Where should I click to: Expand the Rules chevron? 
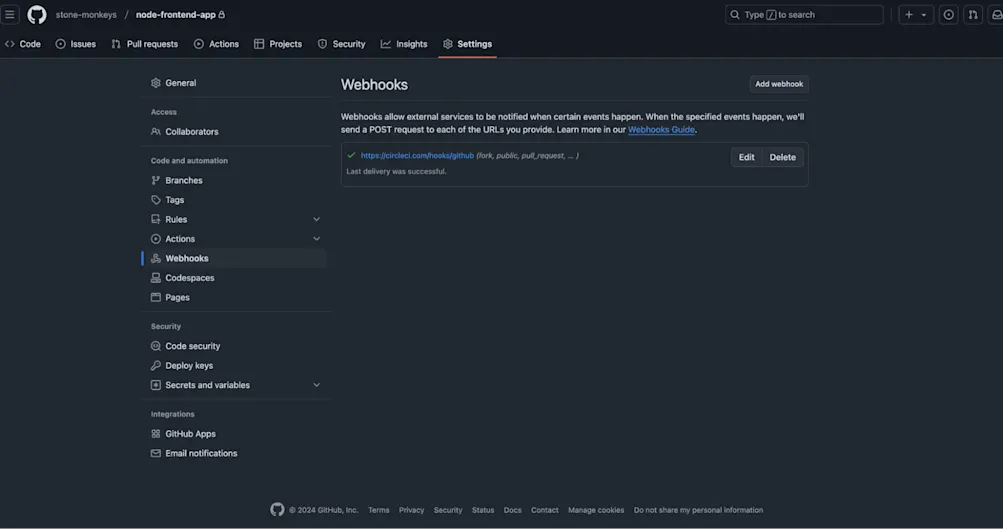pos(316,219)
